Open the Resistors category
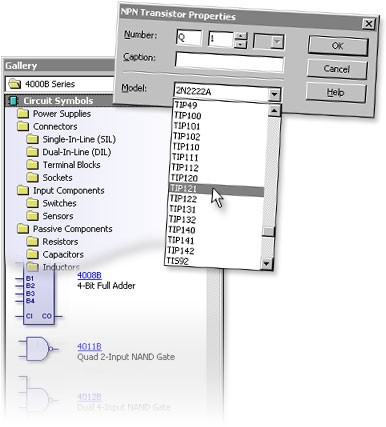Screen dimensions: 386x427 [60, 242]
